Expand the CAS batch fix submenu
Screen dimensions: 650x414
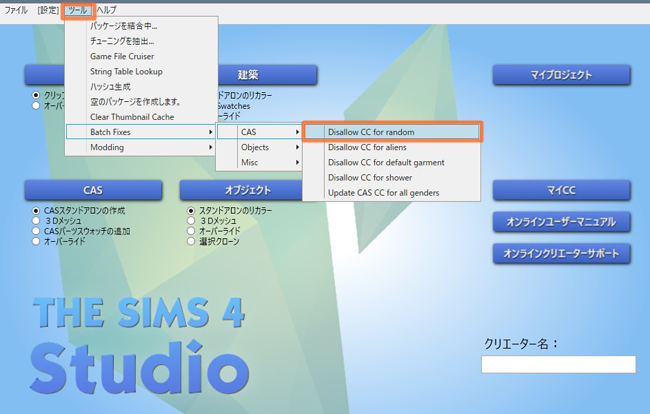tap(259, 132)
